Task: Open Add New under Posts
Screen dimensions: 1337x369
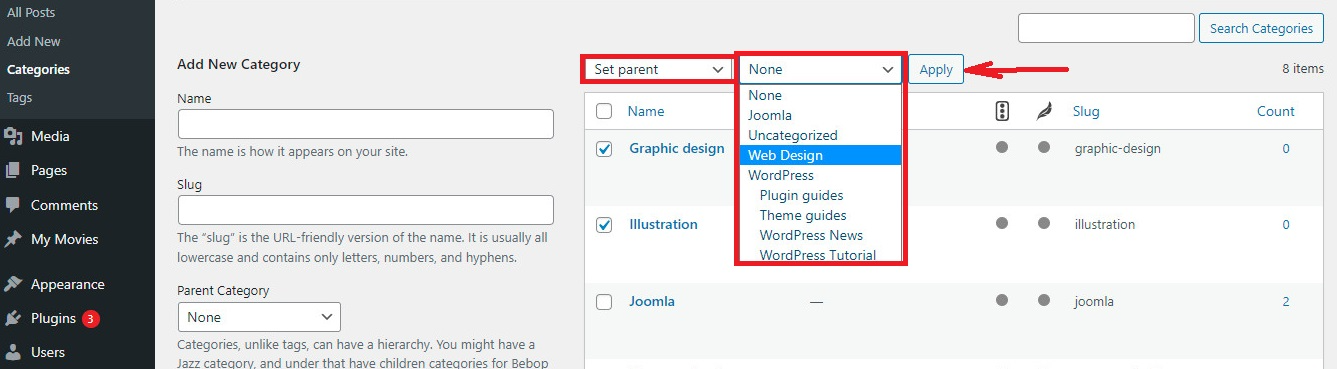Action: tap(33, 41)
